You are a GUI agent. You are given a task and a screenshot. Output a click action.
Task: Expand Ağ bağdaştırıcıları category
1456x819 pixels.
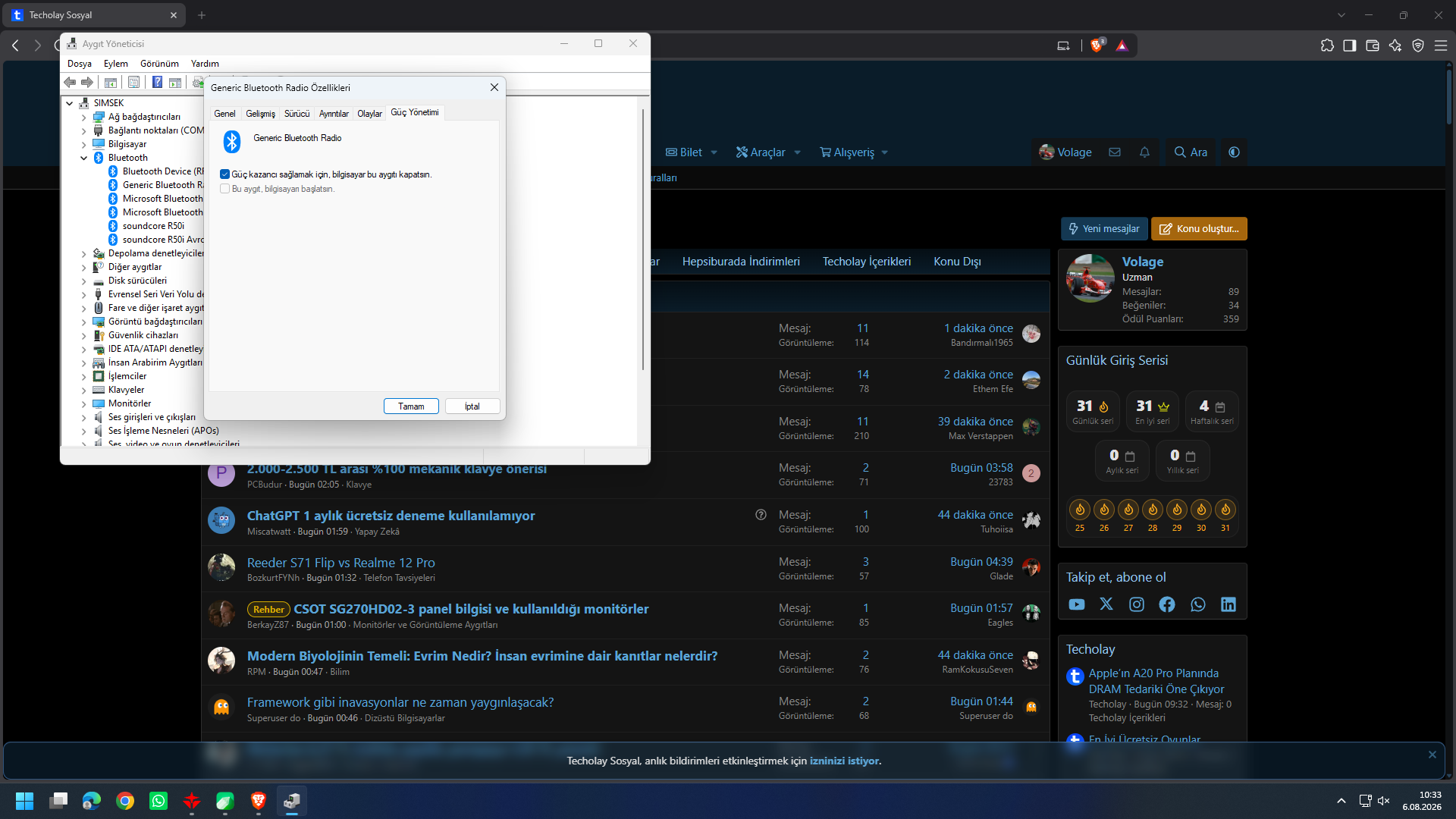coord(84,117)
